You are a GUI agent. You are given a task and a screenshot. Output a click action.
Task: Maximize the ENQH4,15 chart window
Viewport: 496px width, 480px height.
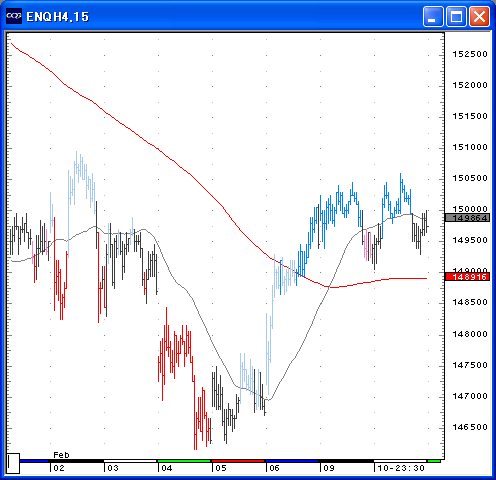click(456, 16)
